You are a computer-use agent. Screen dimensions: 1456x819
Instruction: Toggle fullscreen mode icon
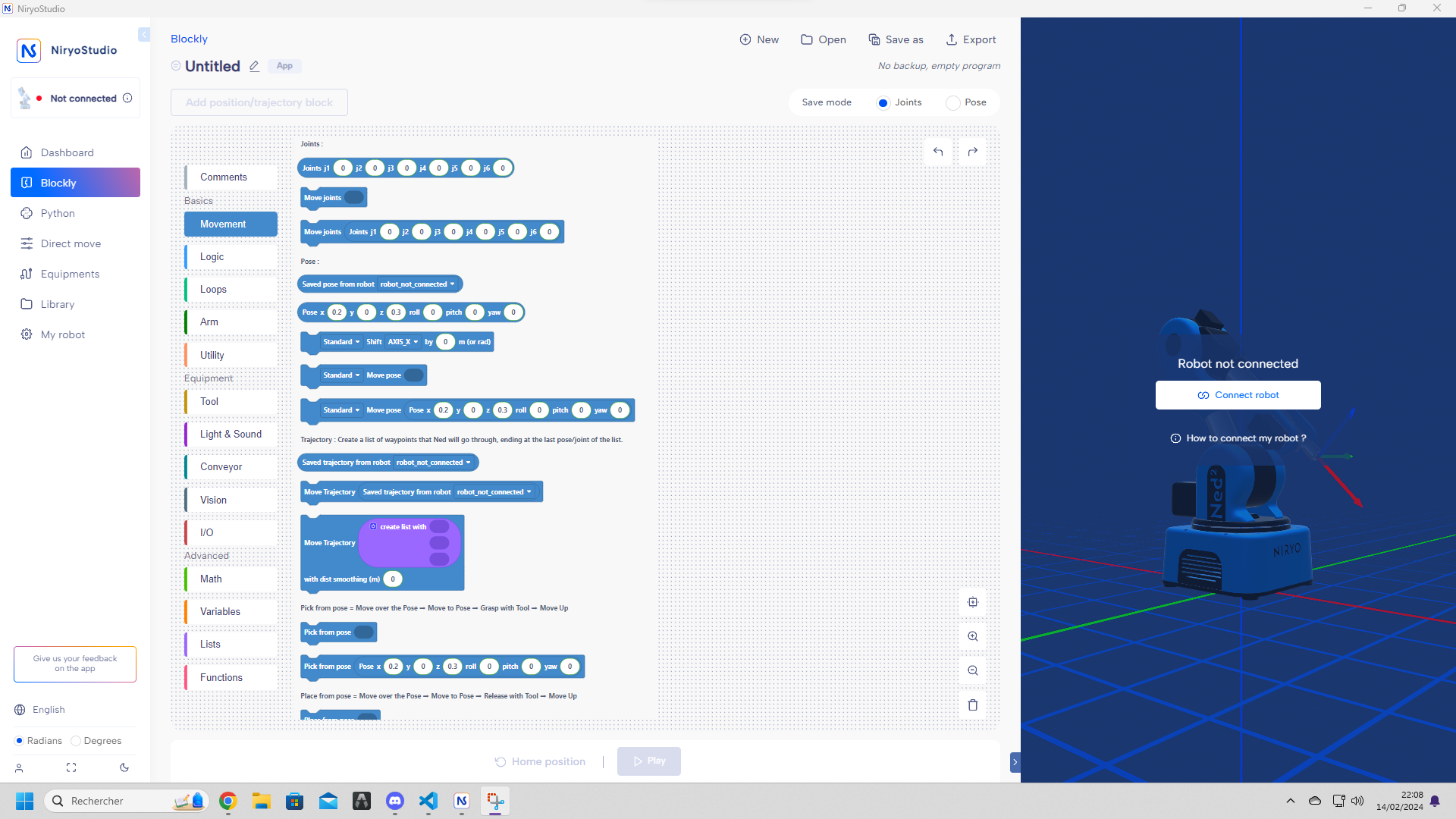pyautogui.click(x=71, y=767)
